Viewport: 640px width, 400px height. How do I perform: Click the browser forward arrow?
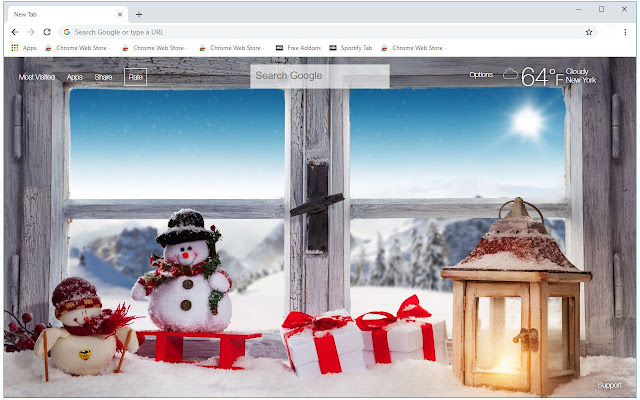[31, 32]
